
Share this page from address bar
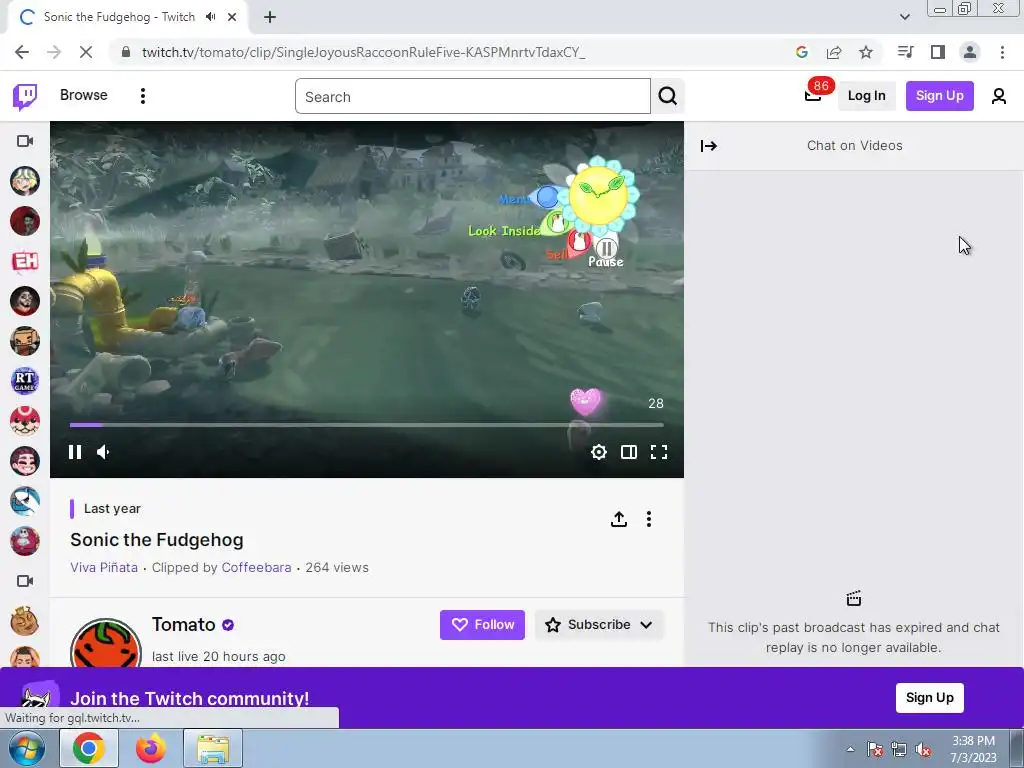pyautogui.click(x=834, y=52)
